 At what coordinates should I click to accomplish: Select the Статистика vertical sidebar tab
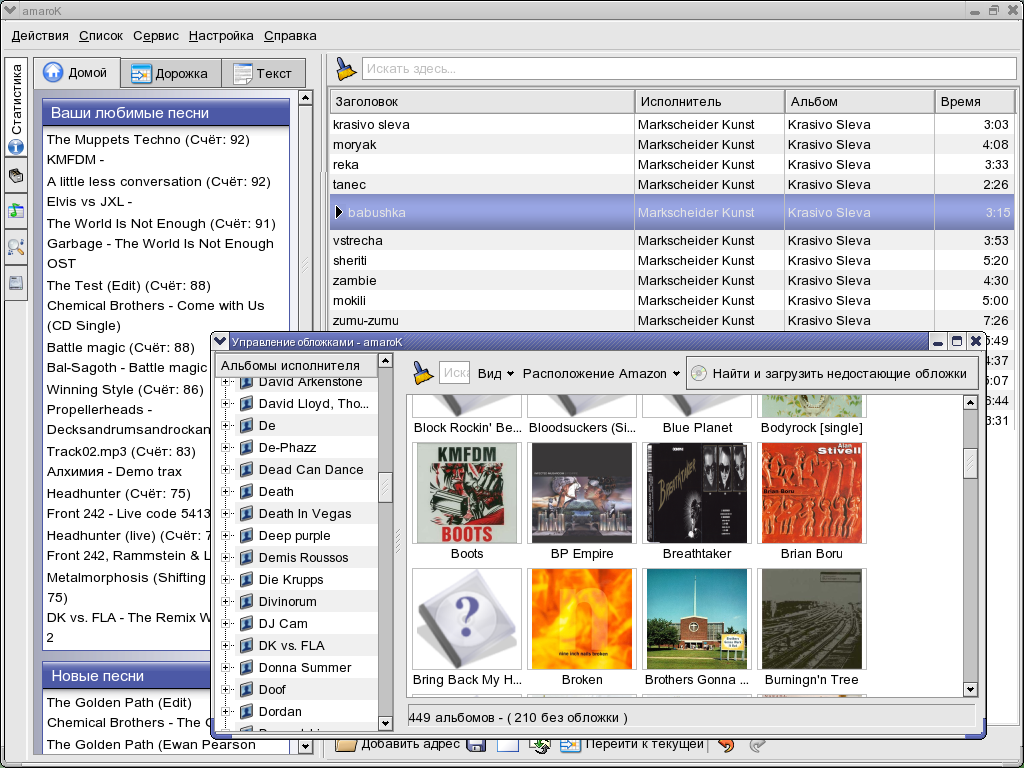(16, 108)
